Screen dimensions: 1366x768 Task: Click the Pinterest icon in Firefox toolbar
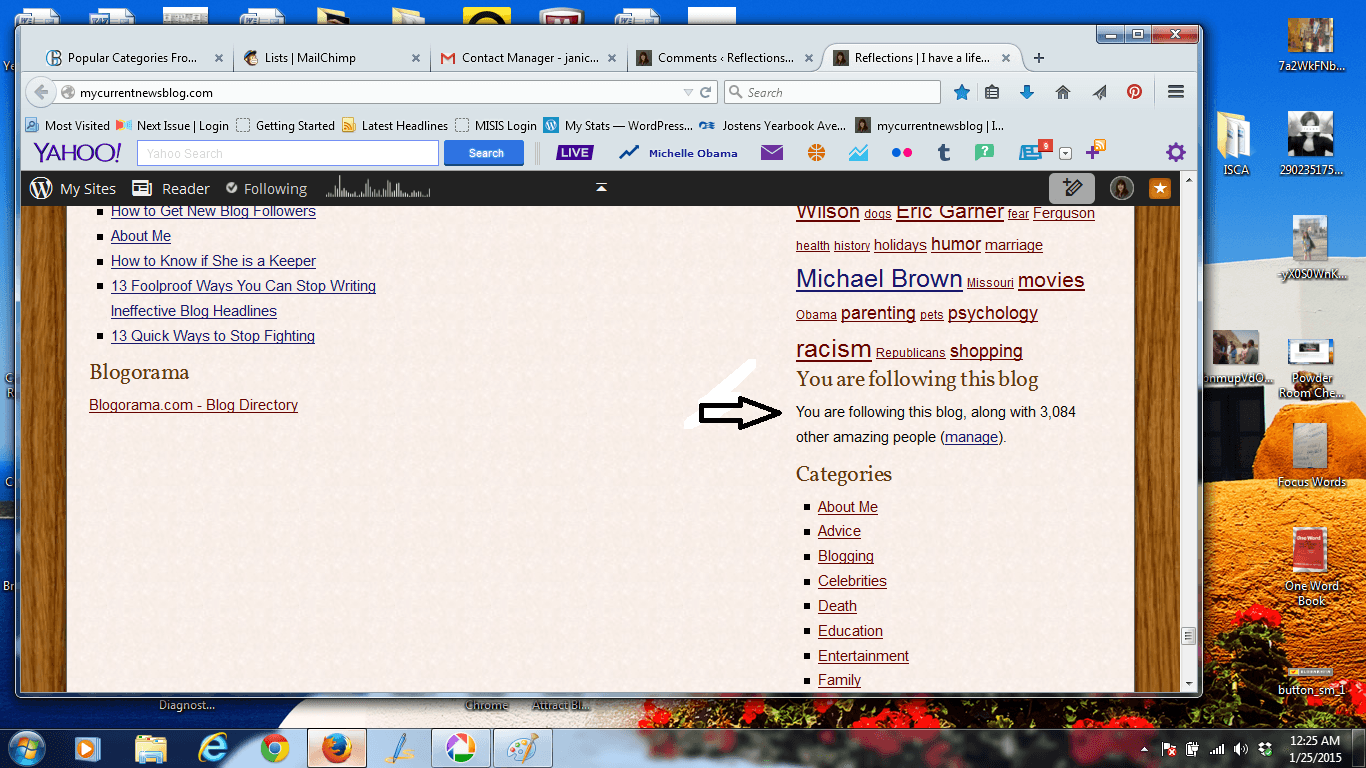[1134, 92]
